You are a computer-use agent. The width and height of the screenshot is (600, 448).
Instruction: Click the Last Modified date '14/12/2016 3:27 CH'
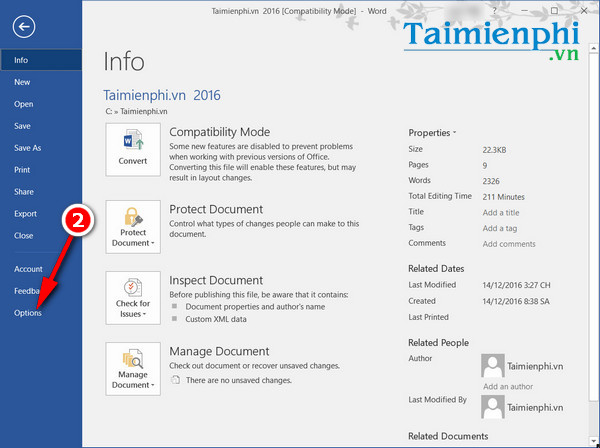516,285
